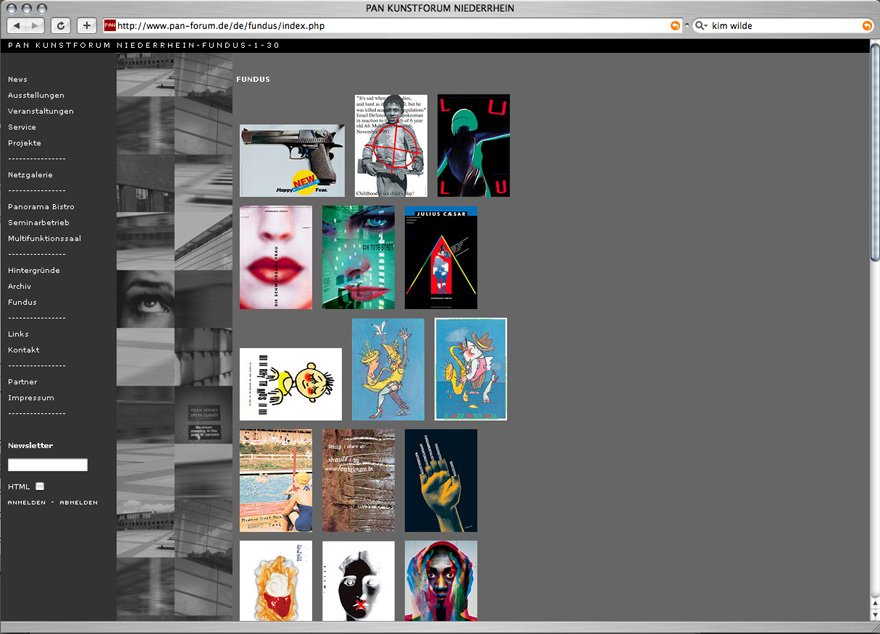Open the saxophone player poster thumbnail
880x634 pixels.
click(471, 369)
